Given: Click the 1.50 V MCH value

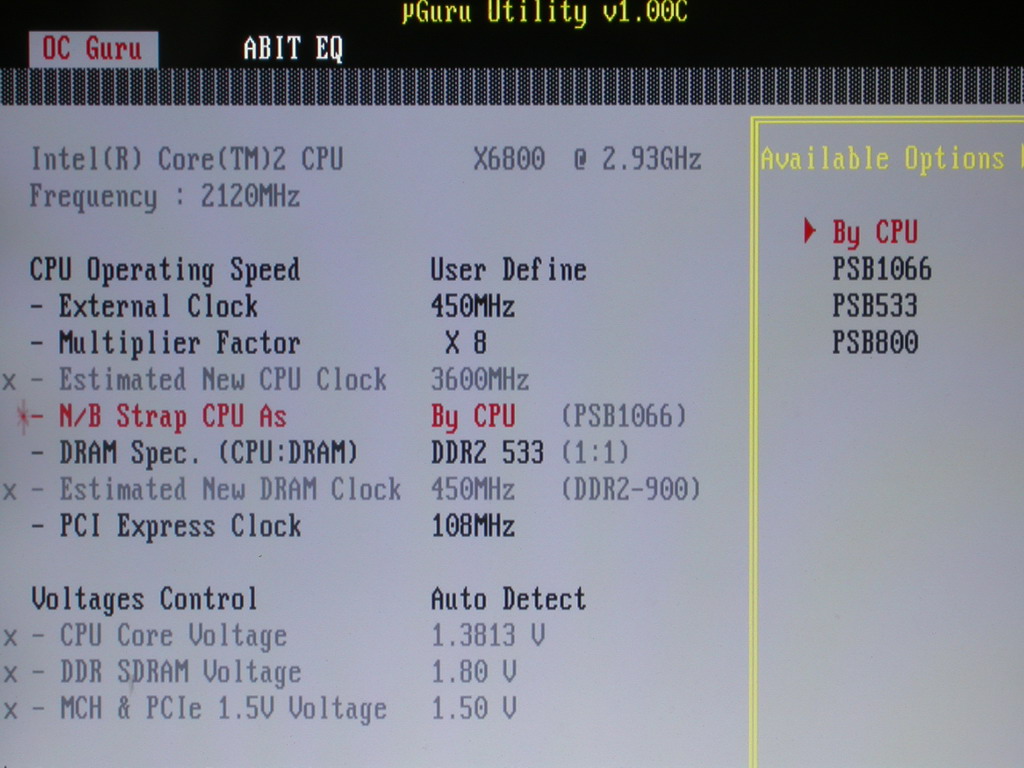Looking at the screenshot, I should 473,709.
